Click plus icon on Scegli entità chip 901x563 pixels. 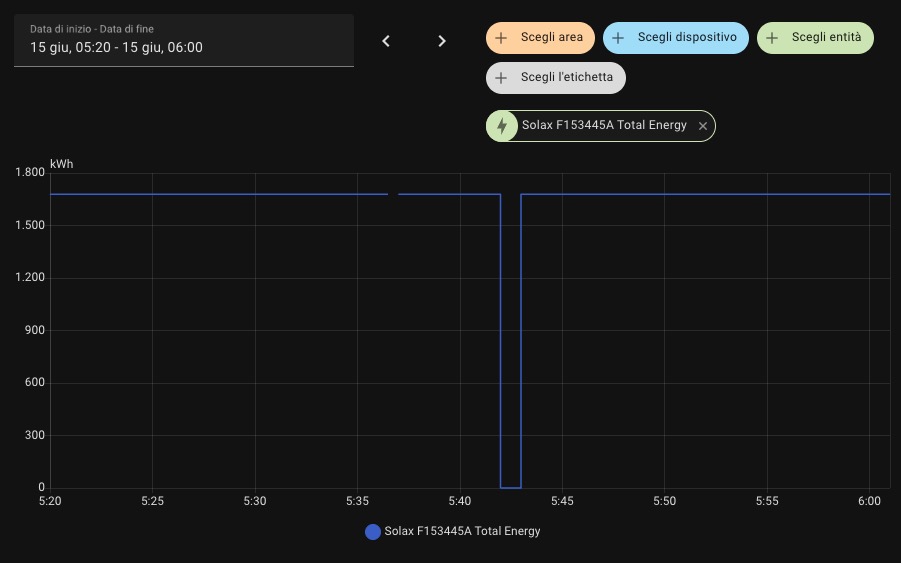click(772, 38)
